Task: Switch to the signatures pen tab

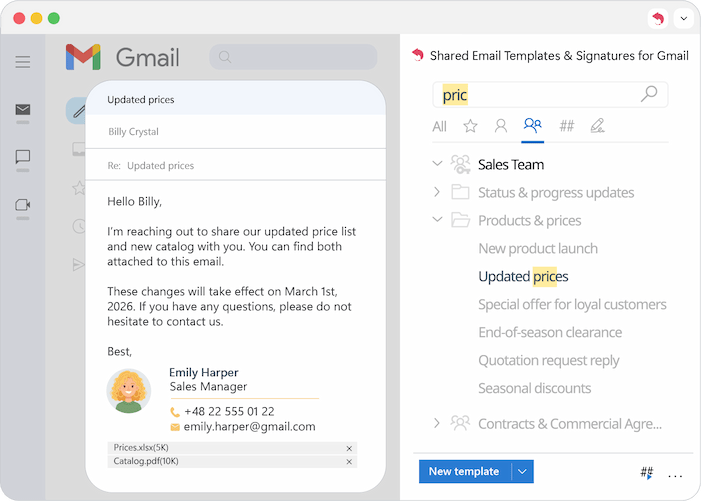Action: click(x=597, y=126)
